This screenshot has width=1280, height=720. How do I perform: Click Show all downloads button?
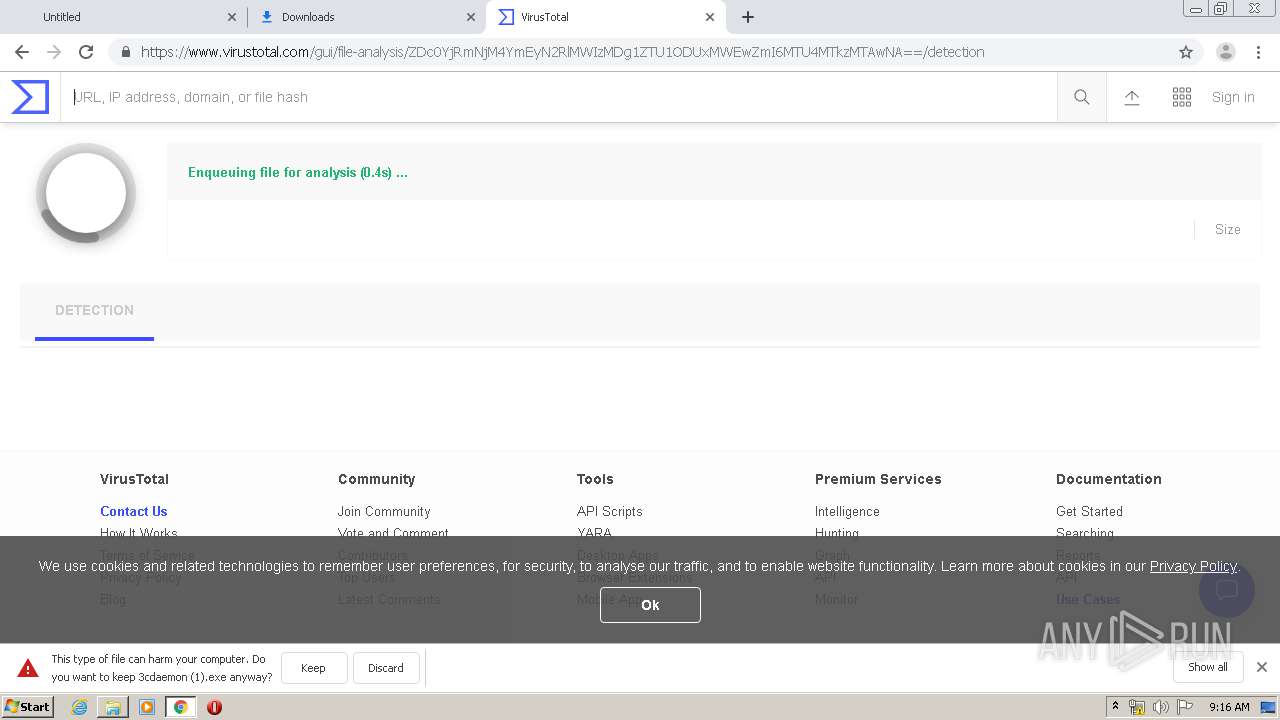point(1208,667)
